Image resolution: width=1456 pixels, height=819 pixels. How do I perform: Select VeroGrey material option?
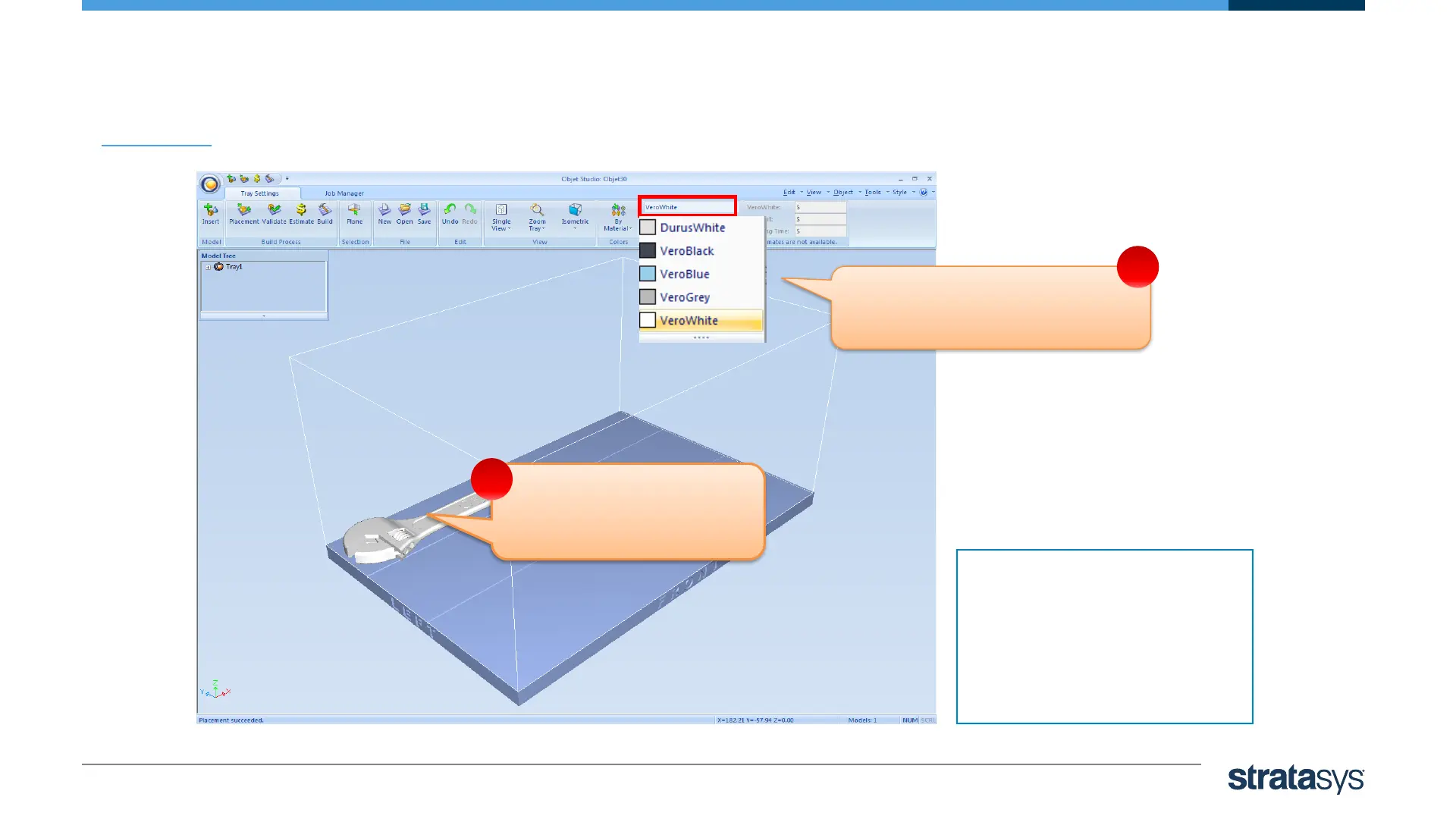click(x=684, y=297)
